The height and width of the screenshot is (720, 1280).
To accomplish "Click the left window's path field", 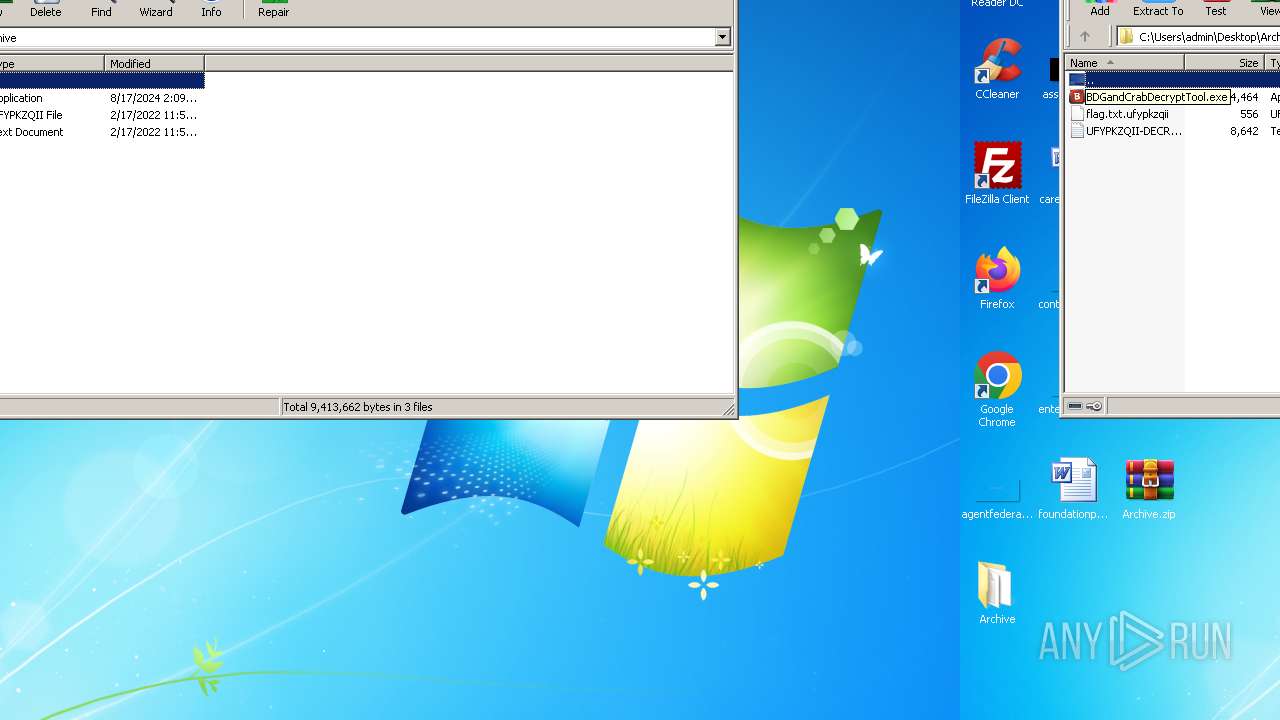I will [x=357, y=38].
